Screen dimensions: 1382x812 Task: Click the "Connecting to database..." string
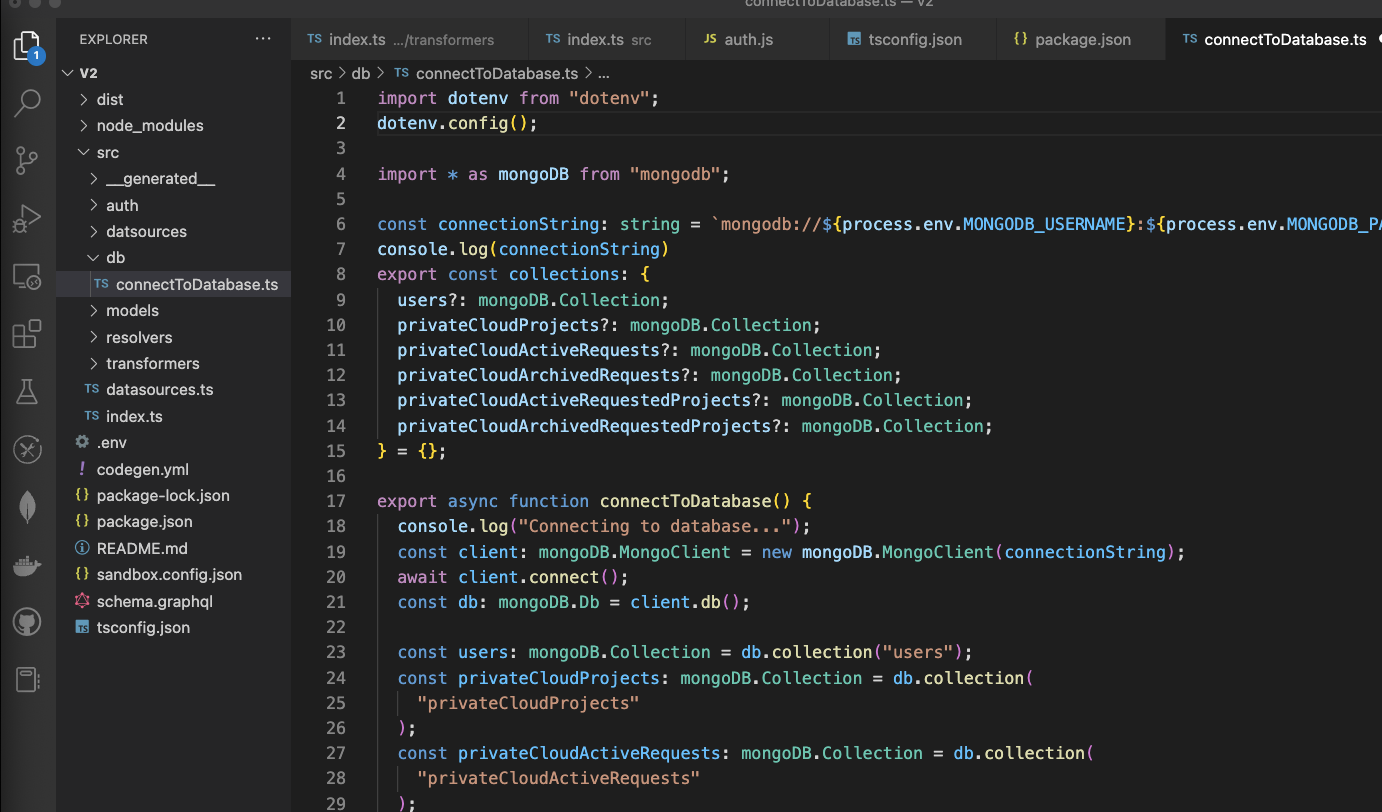pos(655,526)
